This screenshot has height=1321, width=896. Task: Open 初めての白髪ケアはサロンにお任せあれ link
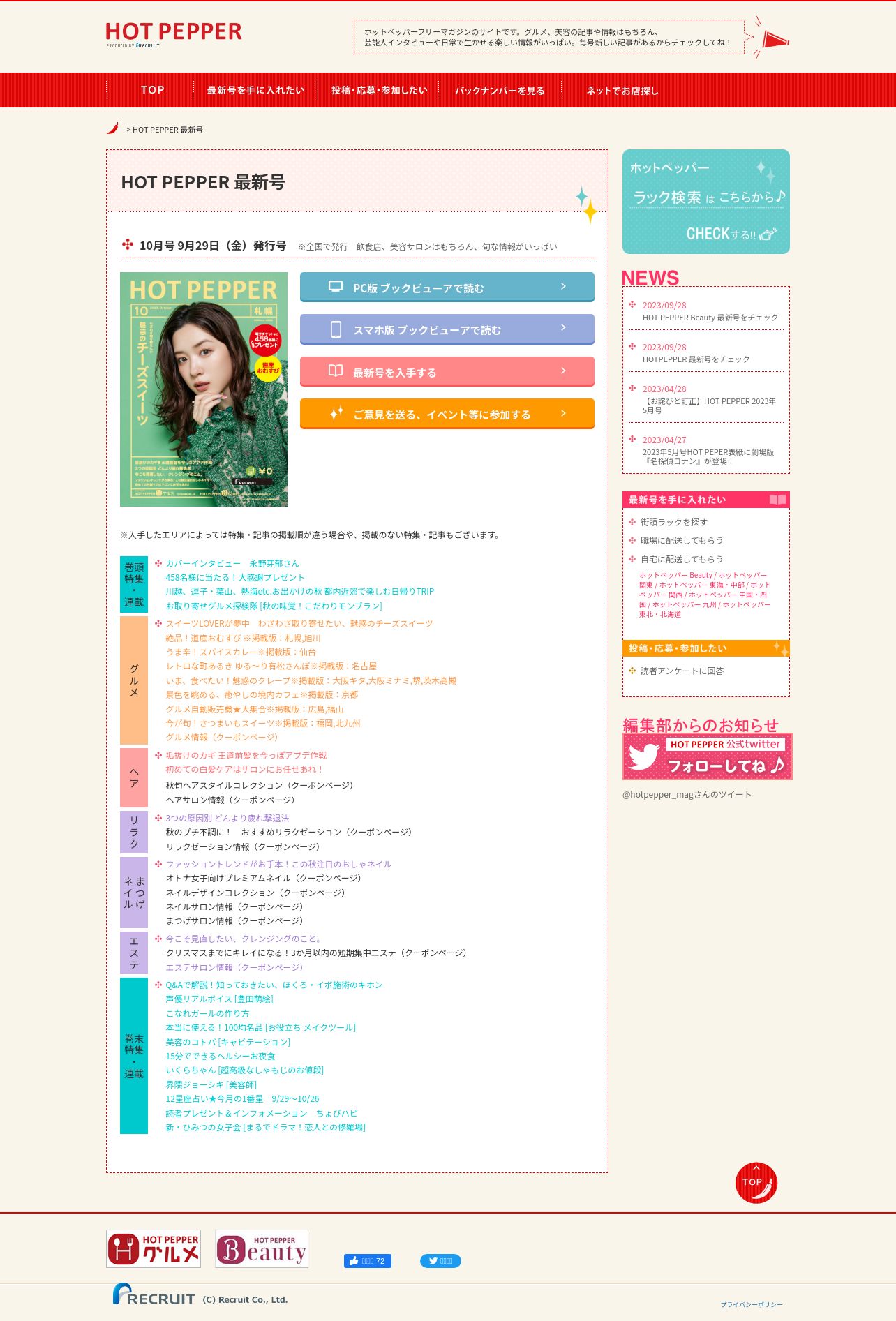[244, 769]
